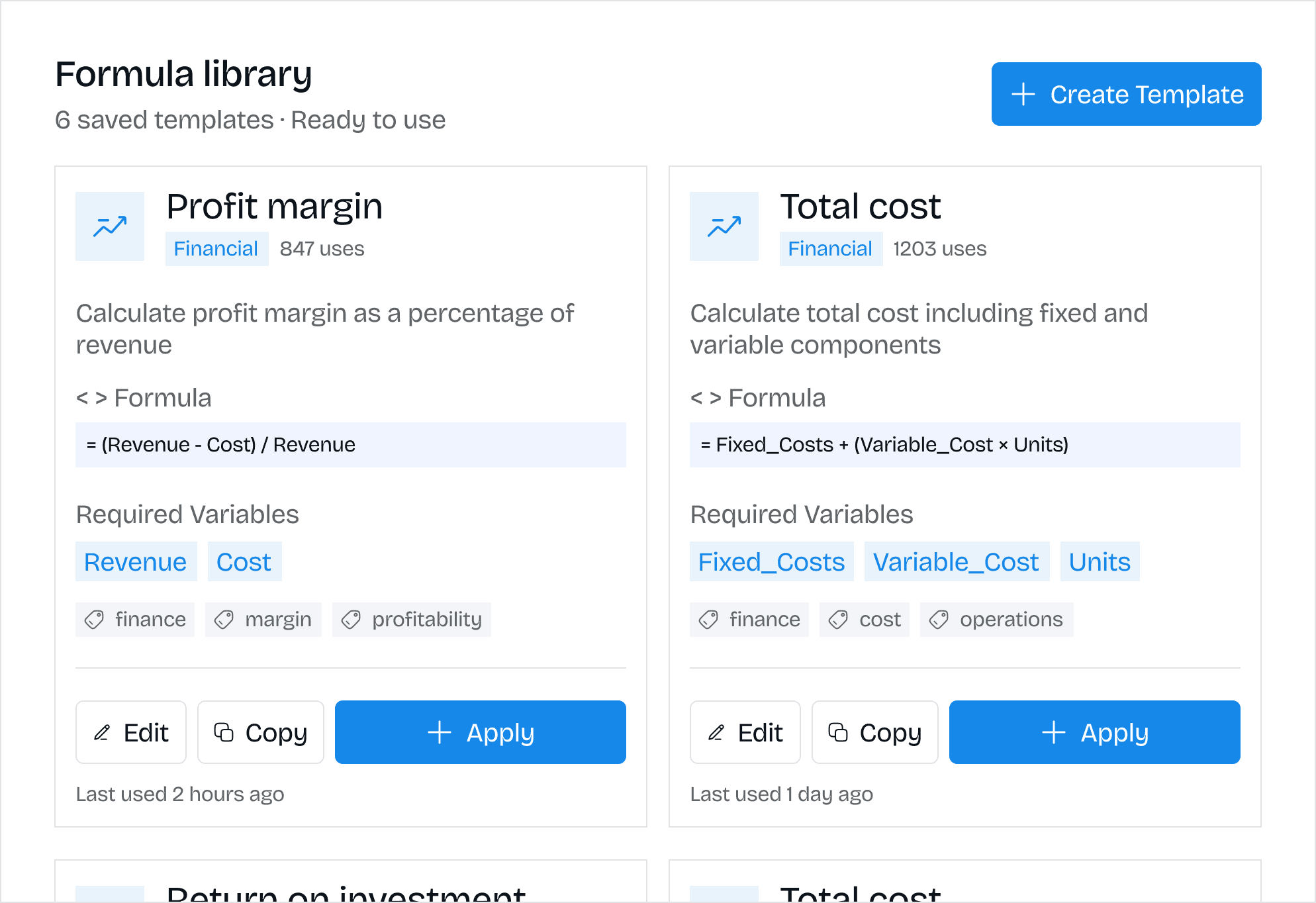Click the Total cost trend chart icon
This screenshot has width=1316, height=903.
724,226
